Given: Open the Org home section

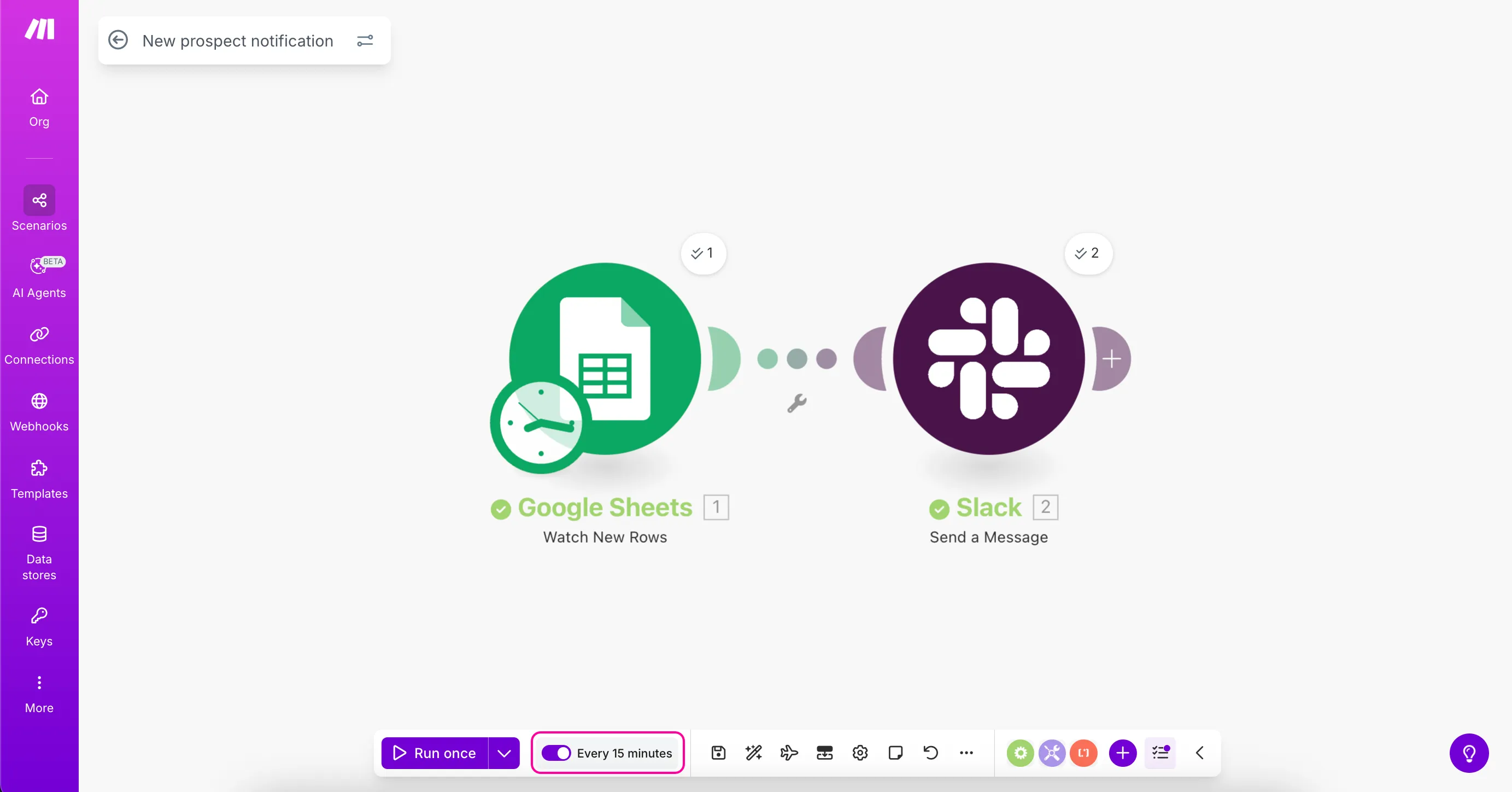Looking at the screenshot, I should (39, 107).
